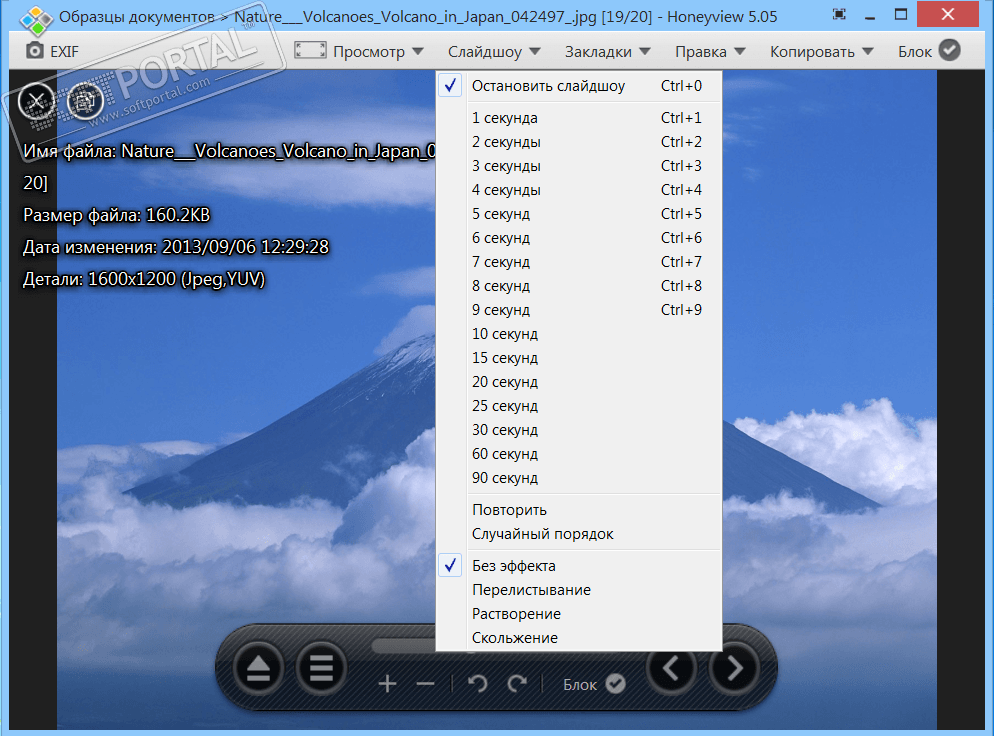Close the Honeyview window
This screenshot has width=994, height=736.
948,14
